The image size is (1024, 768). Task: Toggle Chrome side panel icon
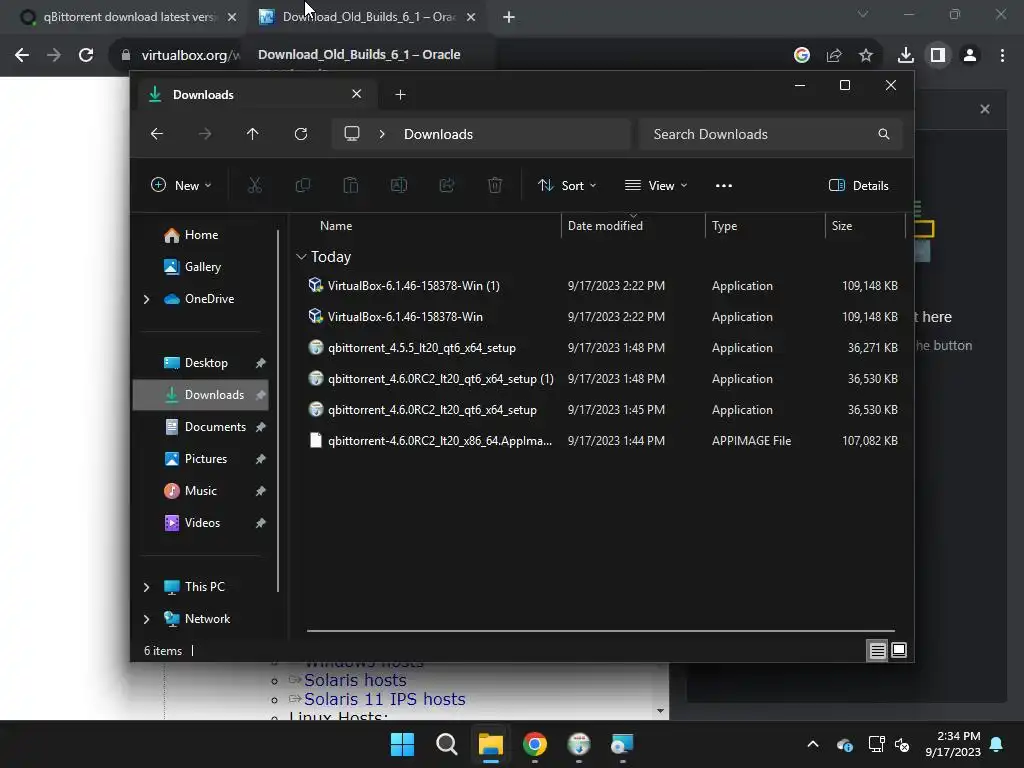(938, 55)
